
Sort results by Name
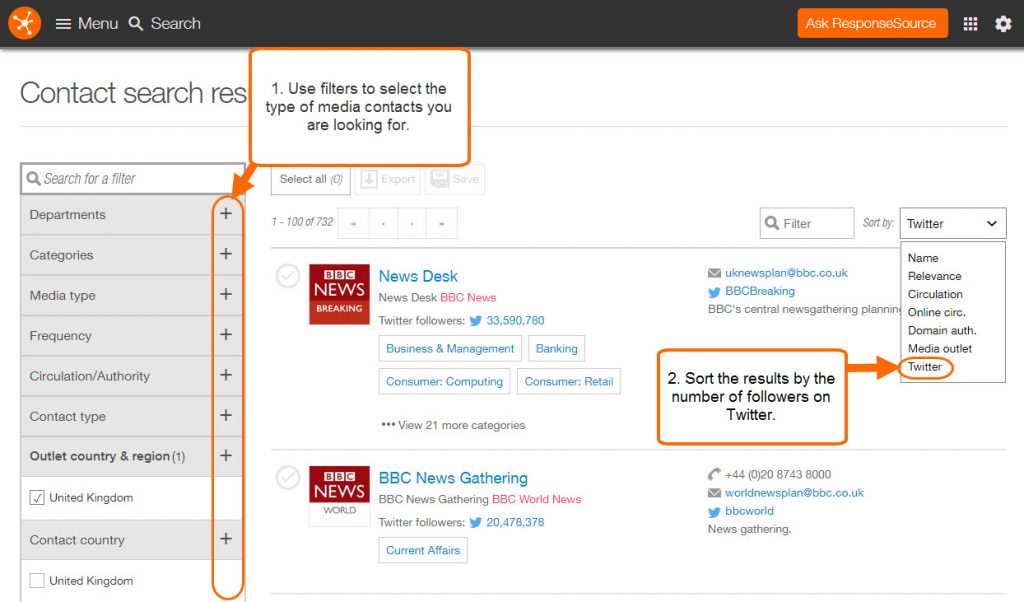click(923, 258)
